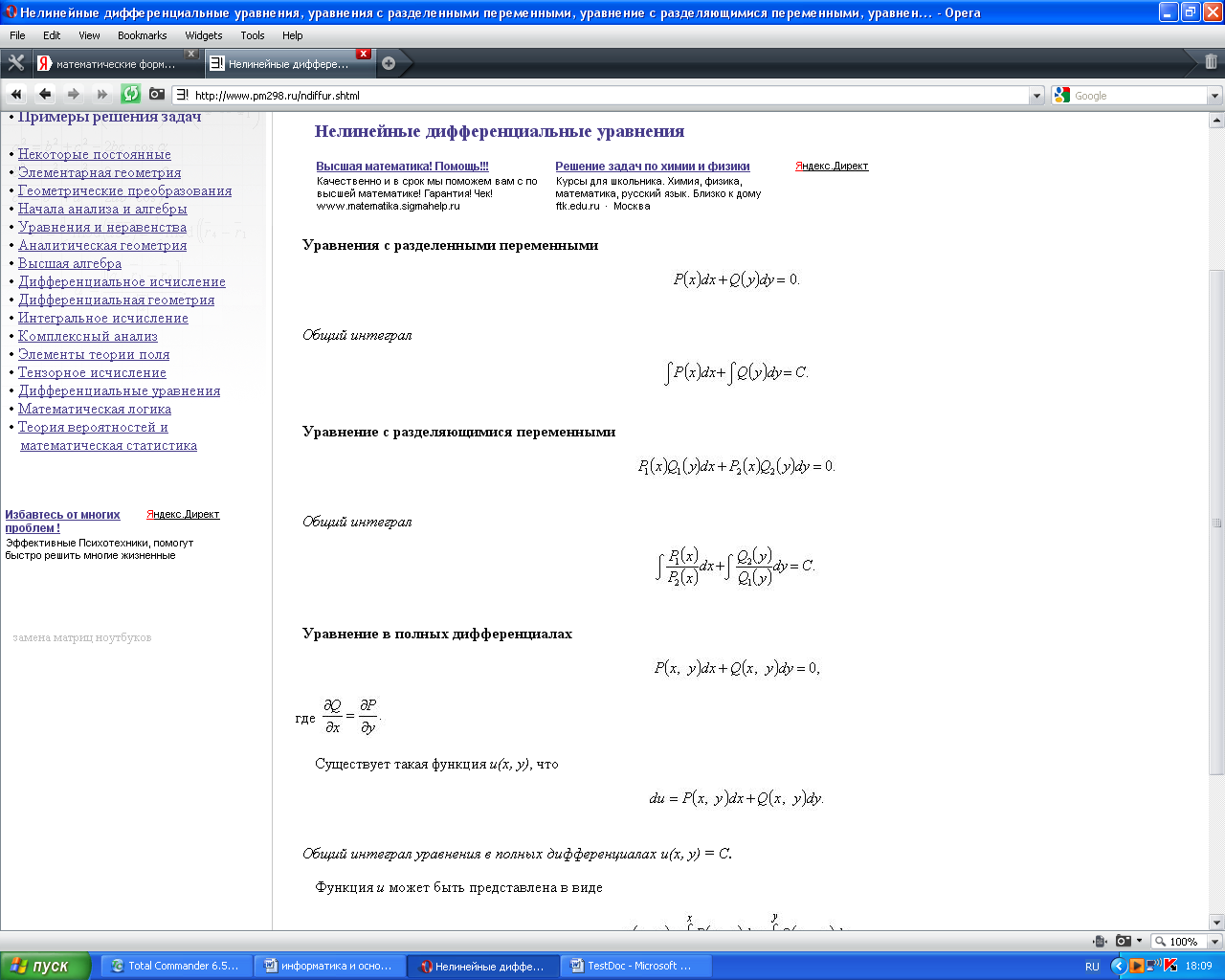1225x980 pixels.
Task: Switch to the 'математические форм...' tab
Action: click(x=117, y=64)
